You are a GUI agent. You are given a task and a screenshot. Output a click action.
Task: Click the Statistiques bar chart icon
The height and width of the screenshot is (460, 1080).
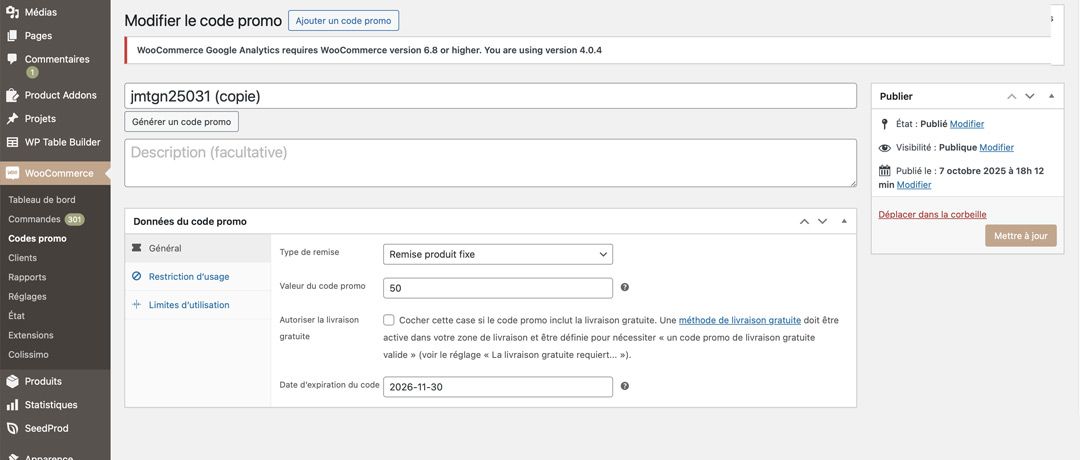click(x=13, y=405)
